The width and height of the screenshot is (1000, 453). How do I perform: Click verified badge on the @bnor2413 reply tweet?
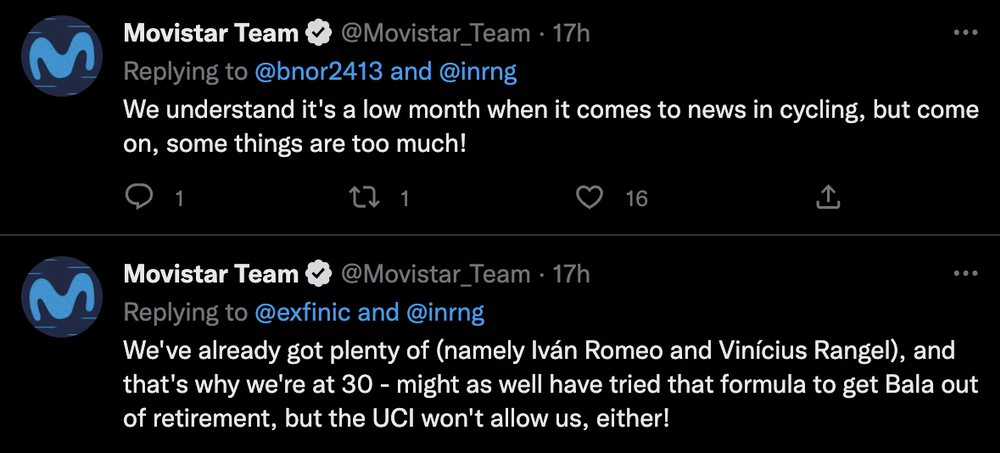tap(319, 34)
